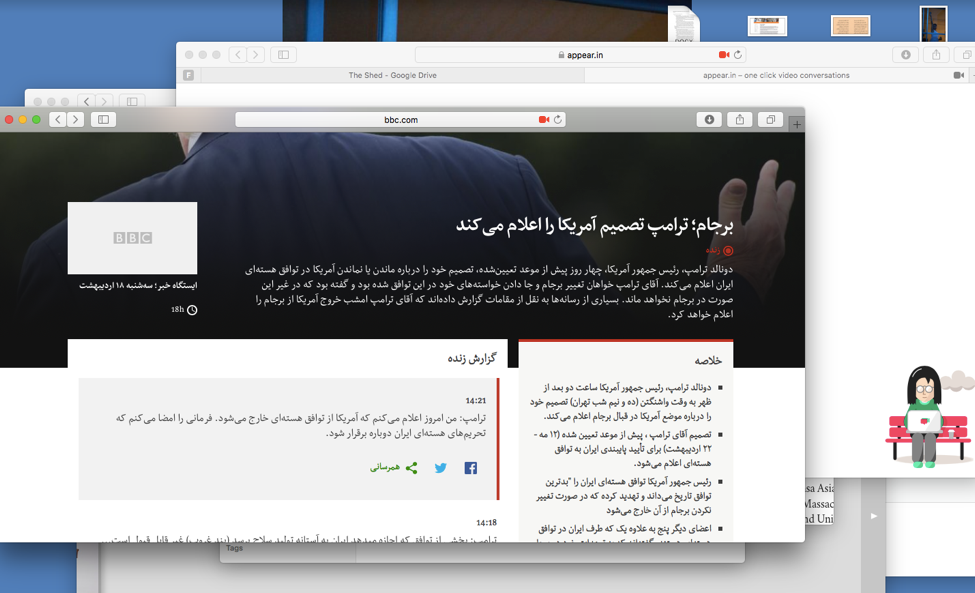Open the share menu in the bbc.com window
This screenshot has width=975, height=593.
[x=739, y=119]
